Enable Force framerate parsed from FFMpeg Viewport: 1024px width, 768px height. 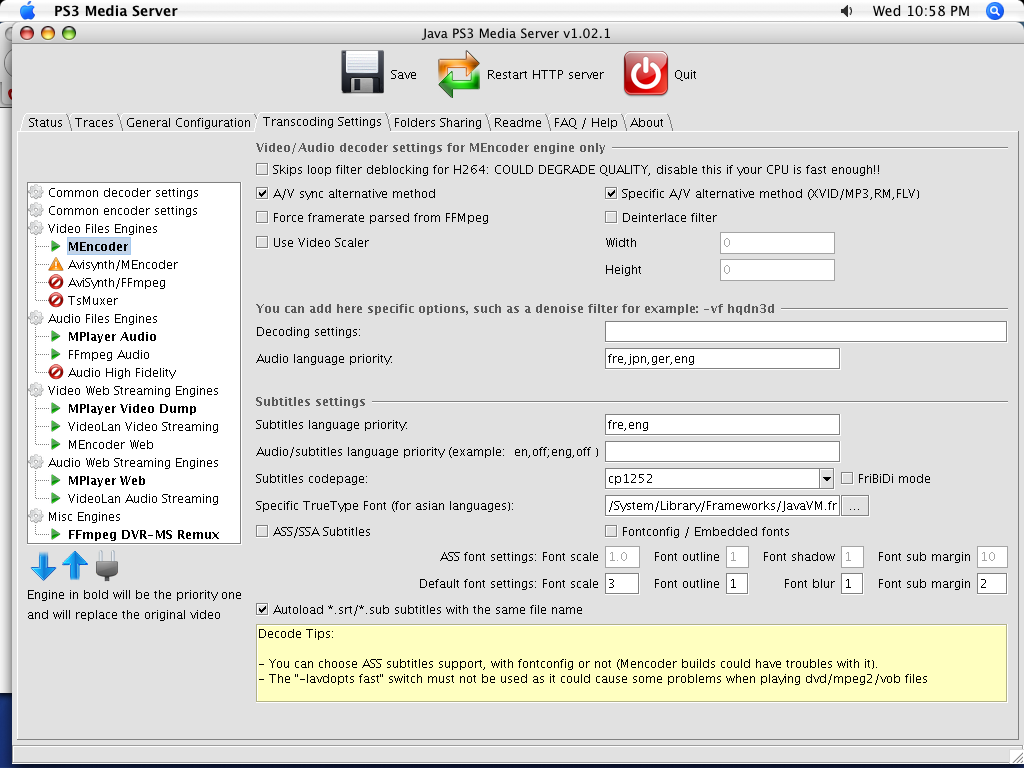[262, 217]
